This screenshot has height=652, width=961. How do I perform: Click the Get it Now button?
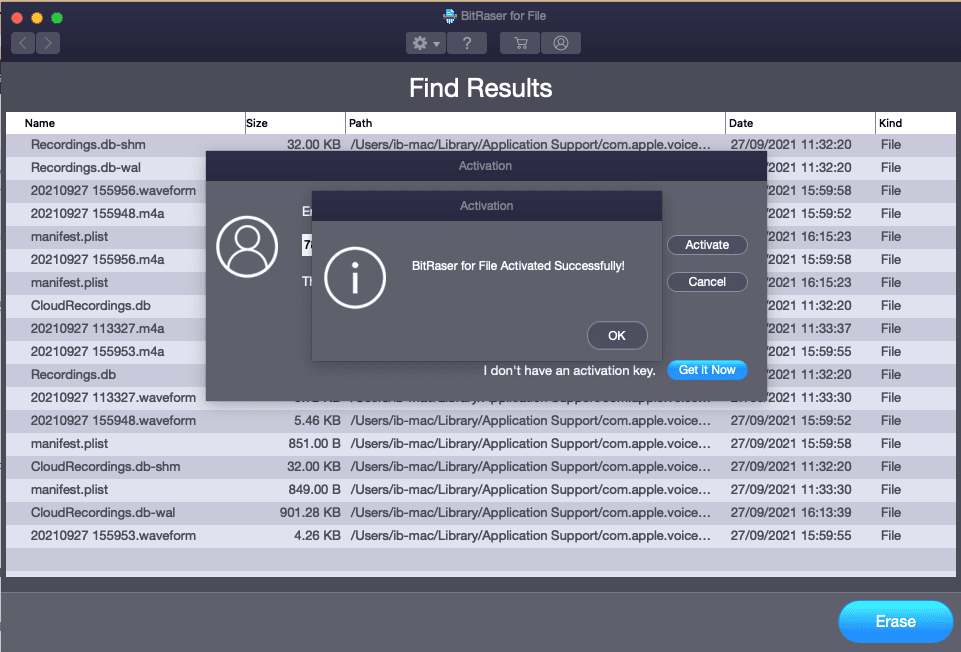tap(707, 370)
